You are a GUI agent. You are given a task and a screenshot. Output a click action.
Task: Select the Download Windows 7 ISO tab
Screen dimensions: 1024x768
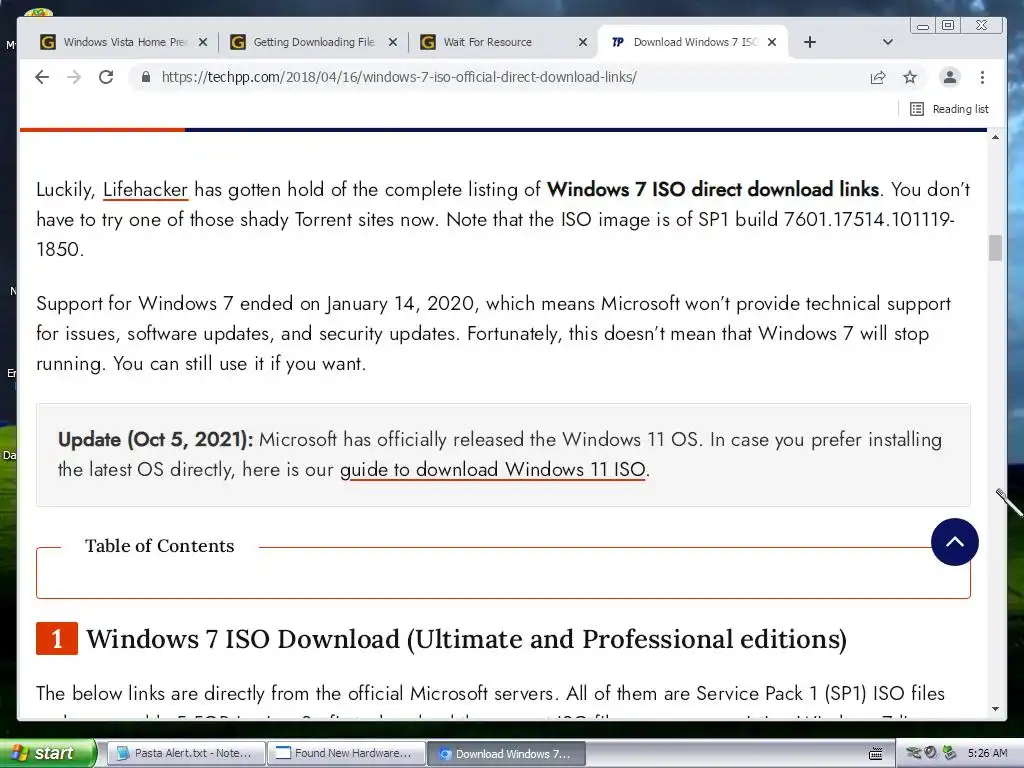(692, 42)
